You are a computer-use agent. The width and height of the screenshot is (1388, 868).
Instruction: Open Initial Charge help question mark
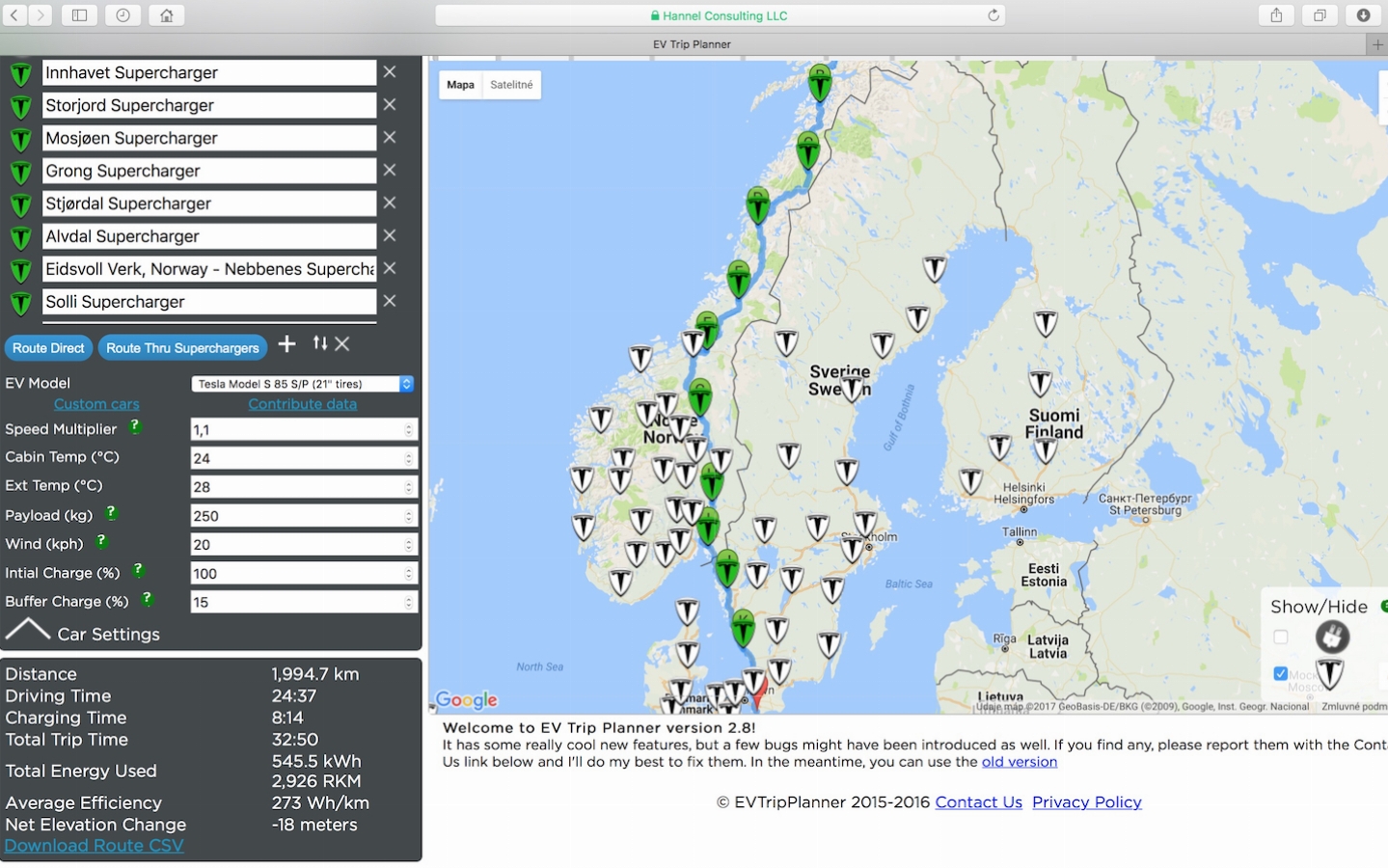pyautogui.click(x=138, y=570)
